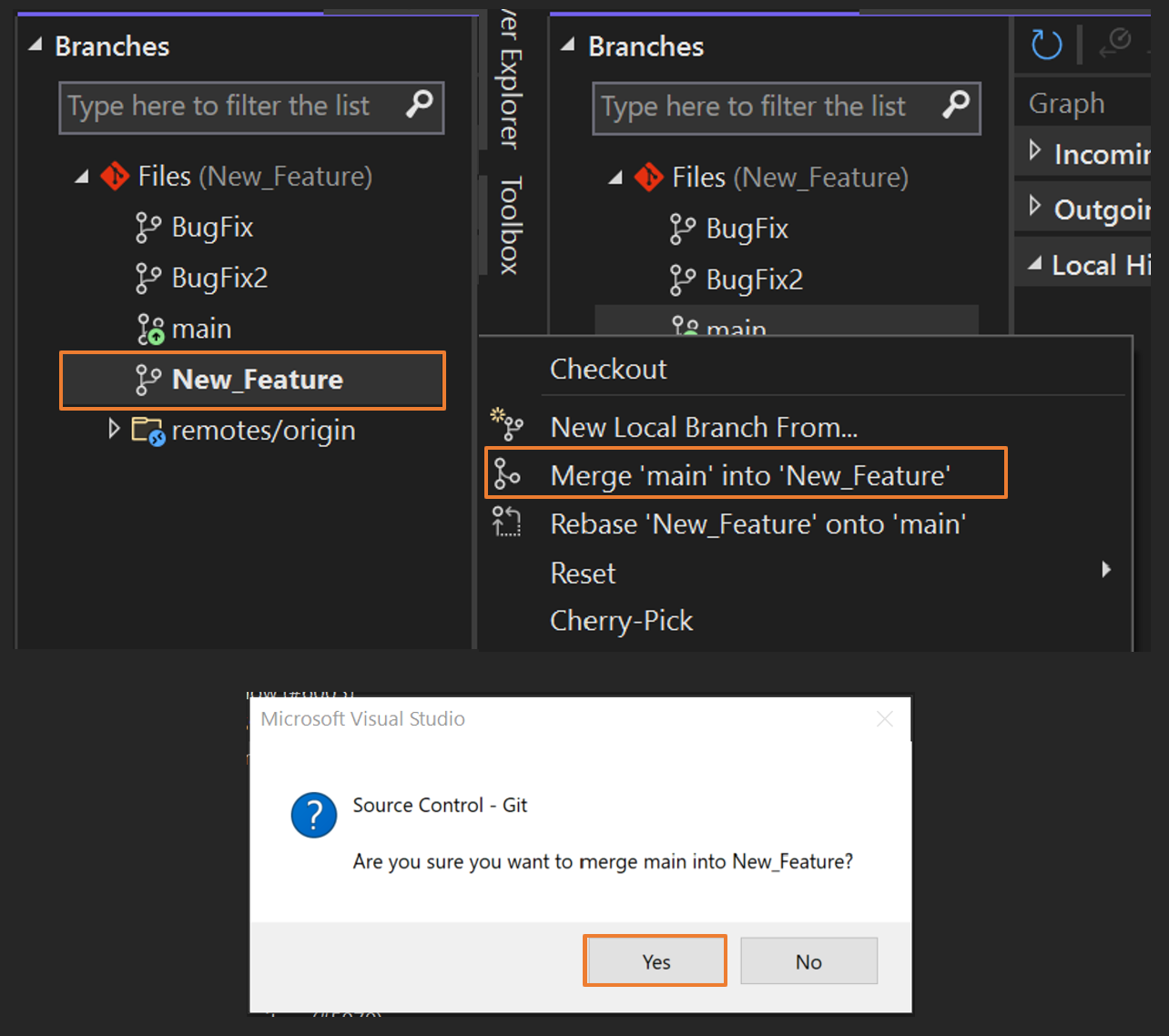Open the Reset submenu arrow
The width and height of the screenshot is (1169, 1036).
(1105, 569)
